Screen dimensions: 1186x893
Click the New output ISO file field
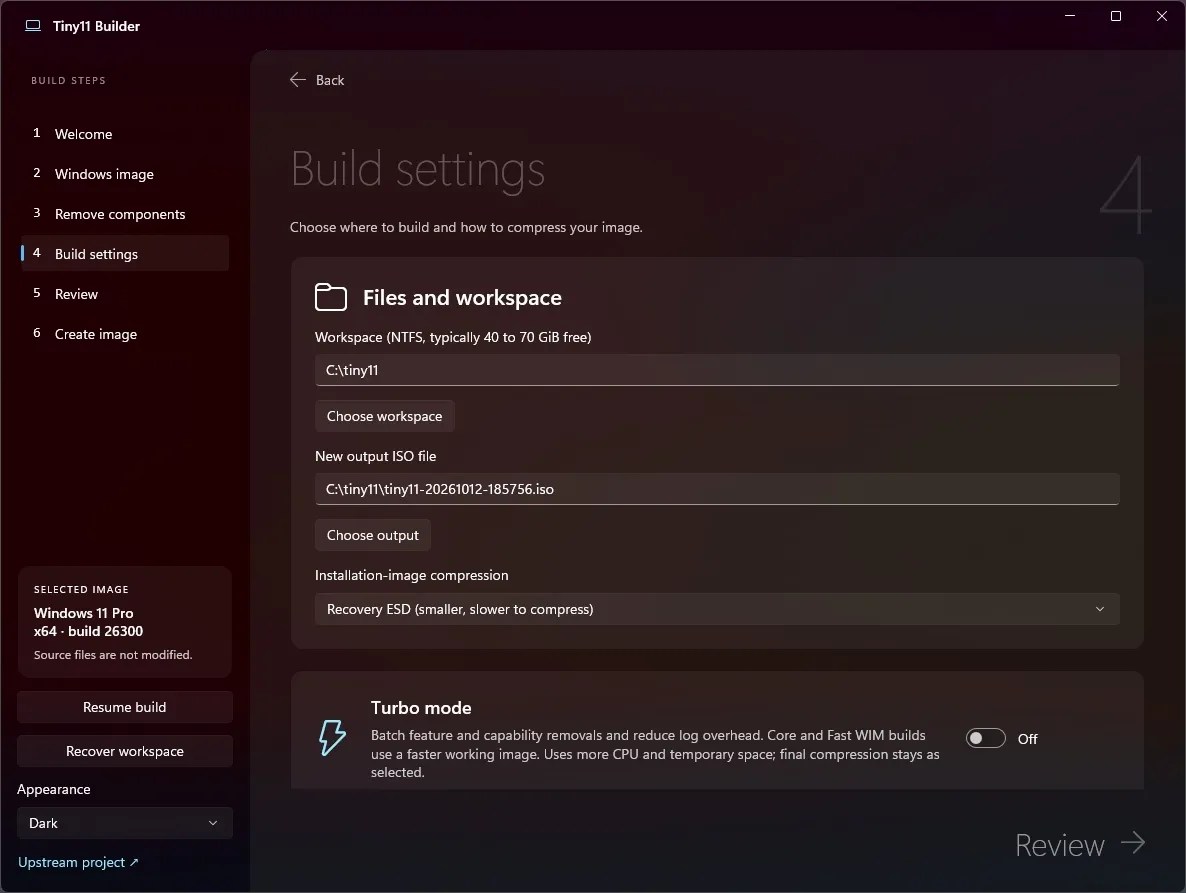pos(716,489)
